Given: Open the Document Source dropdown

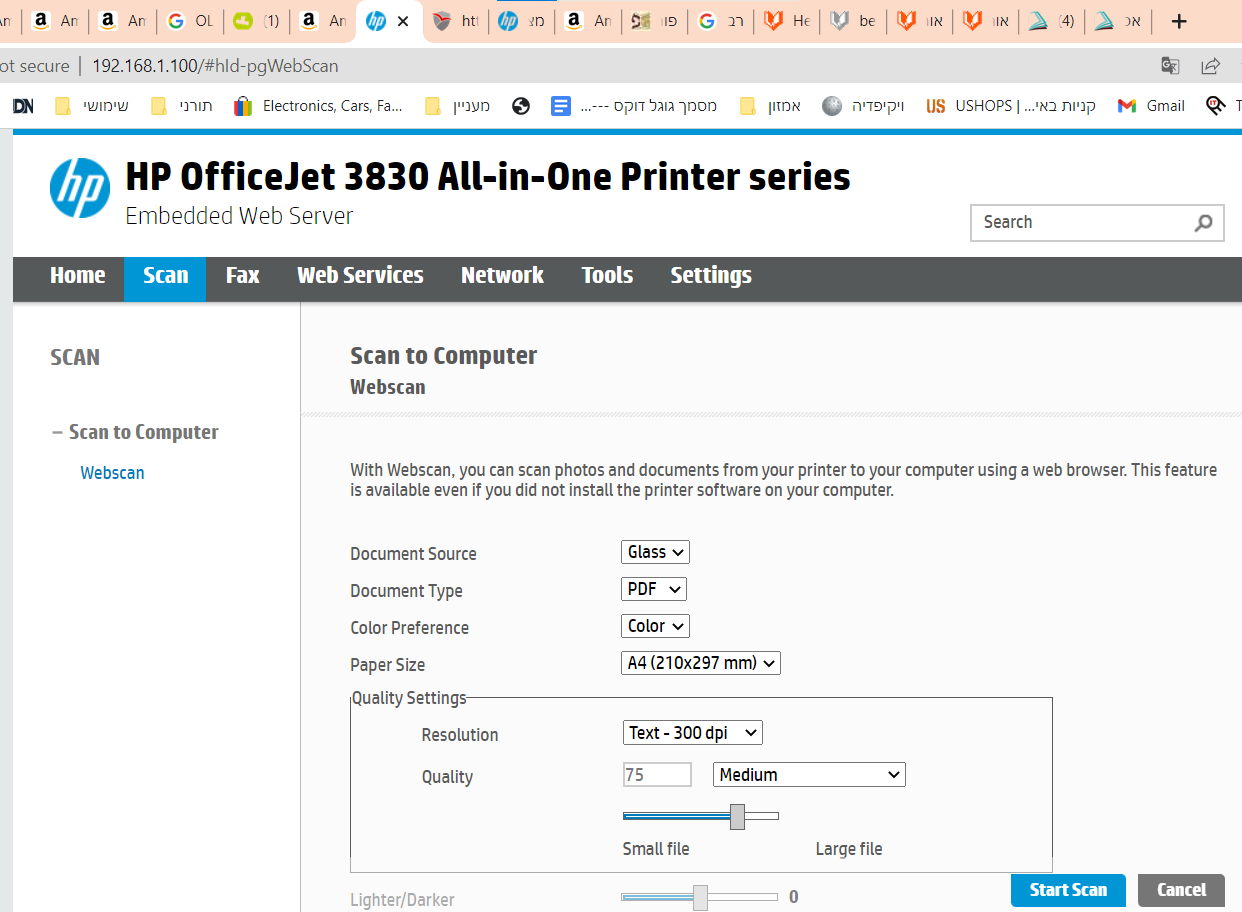Looking at the screenshot, I should [655, 552].
